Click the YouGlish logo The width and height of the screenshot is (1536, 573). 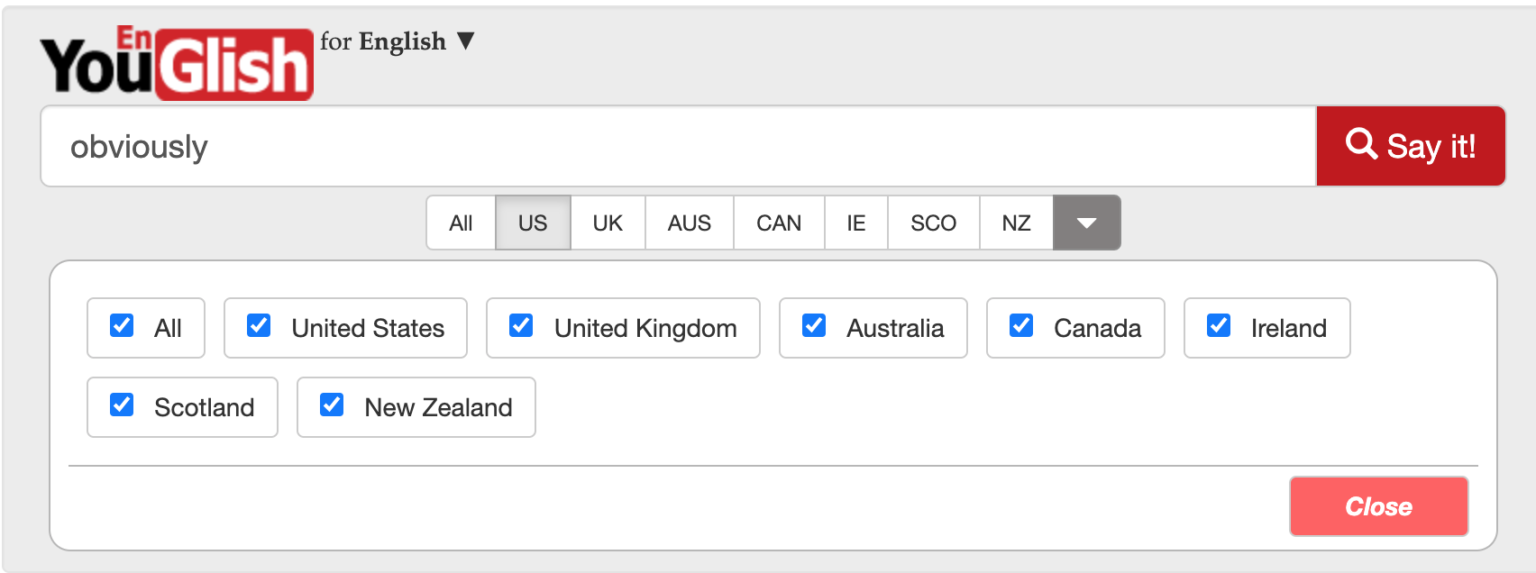[x=176, y=63]
